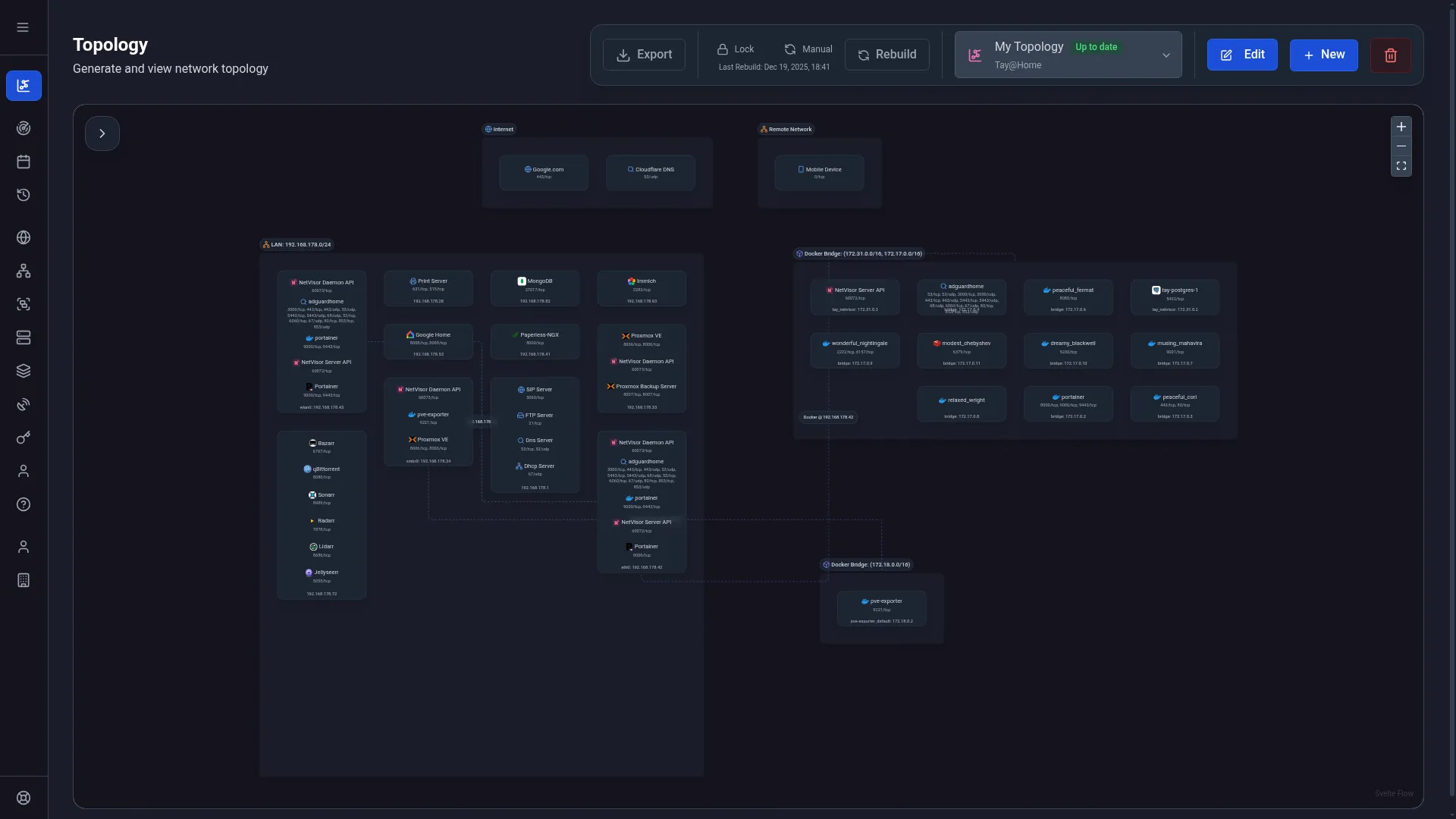Click the Export button
1456x819 pixels.
pyautogui.click(x=644, y=55)
